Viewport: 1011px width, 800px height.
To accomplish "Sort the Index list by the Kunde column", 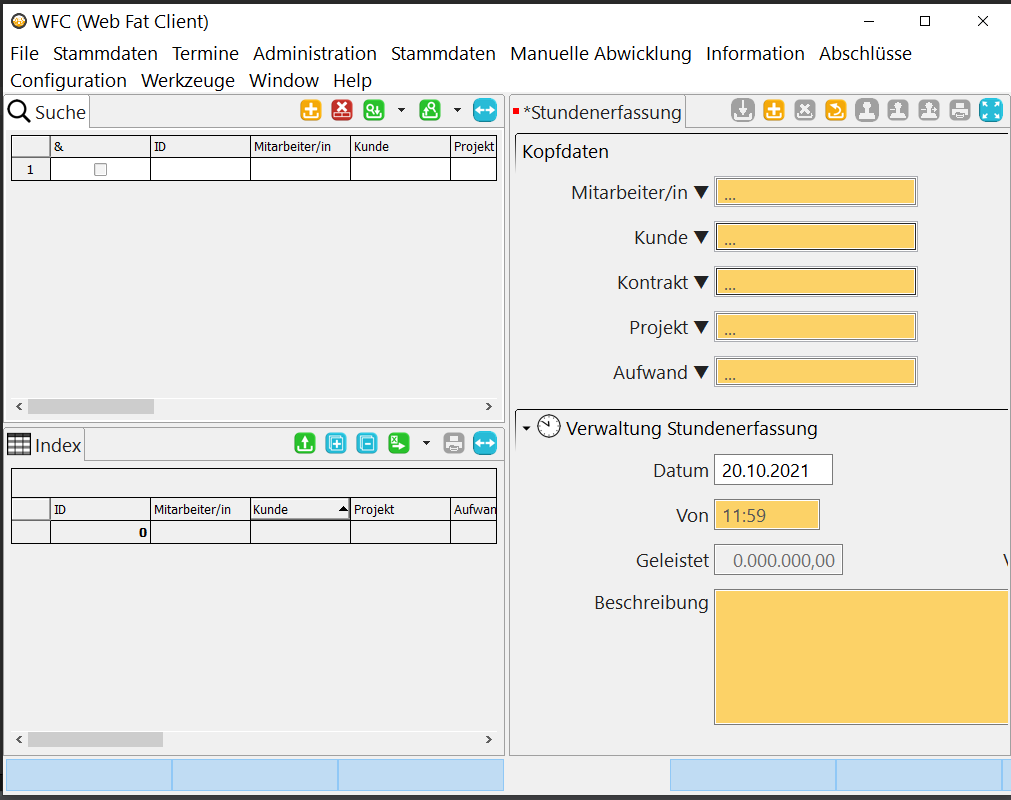I will pos(295,509).
